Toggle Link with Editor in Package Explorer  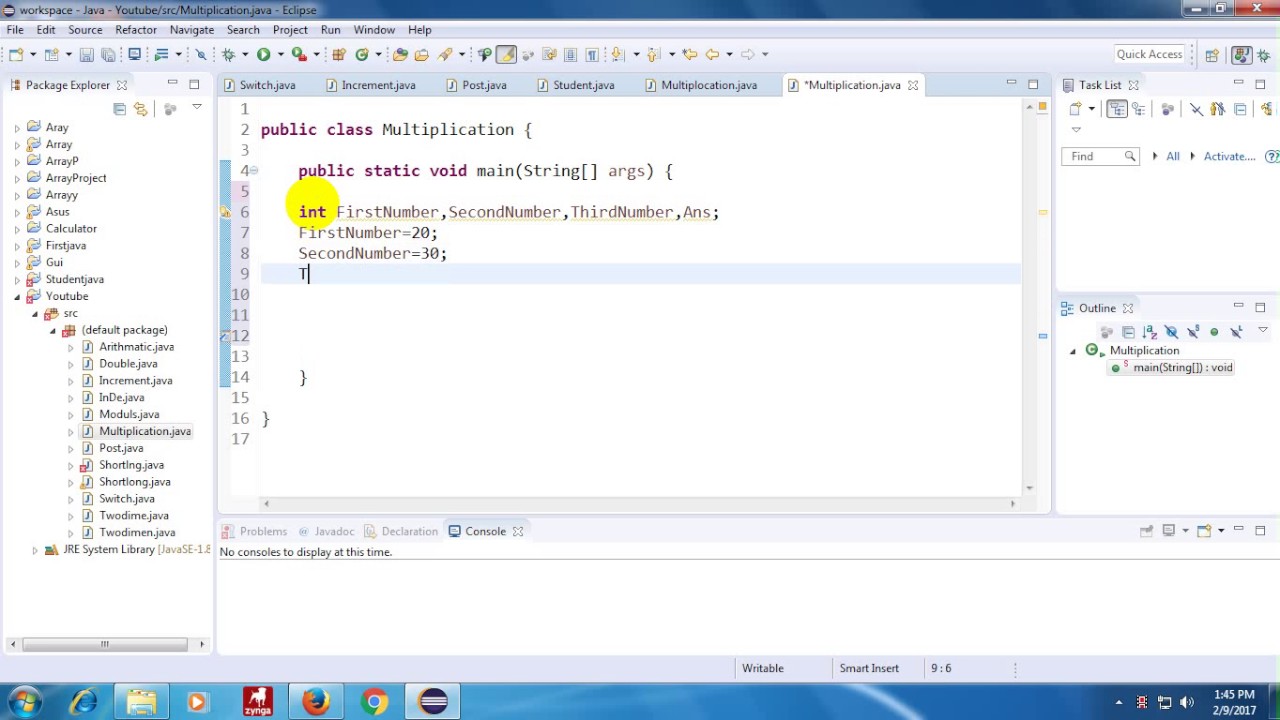click(141, 108)
